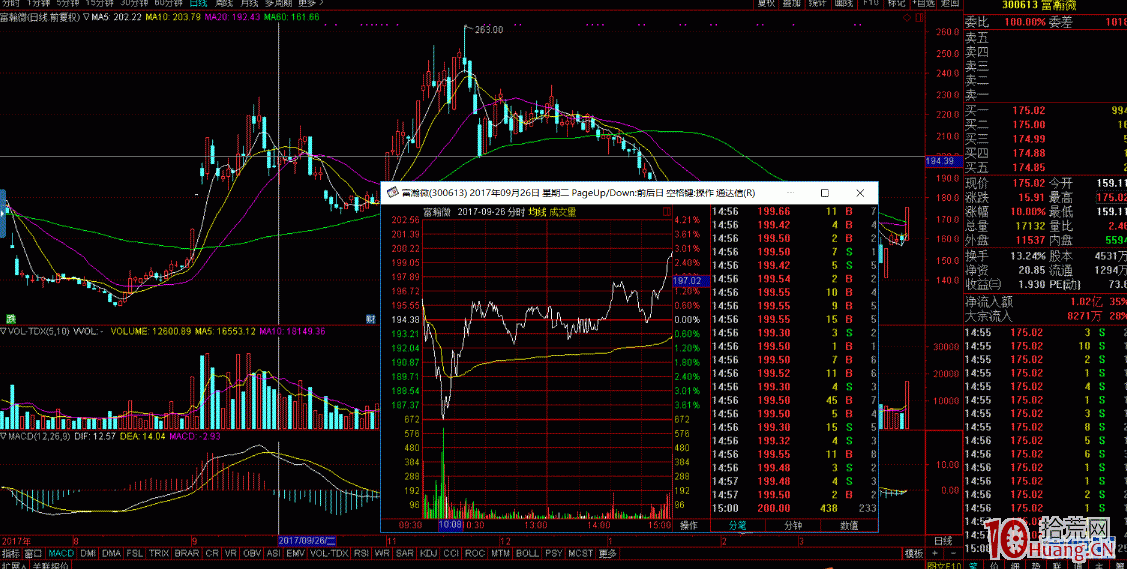Select the DMI indicator tab
The width and height of the screenshot is (1127, 569).
pos(86,553)
